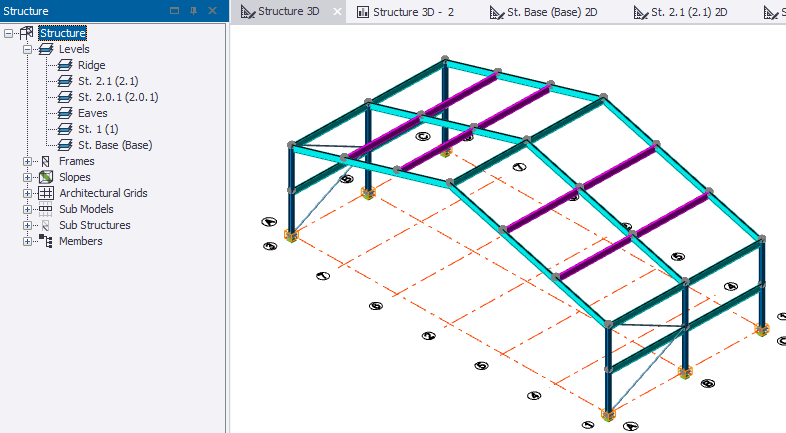
Task: Click the Sub Models icon
Action: (x=46, y=209)
